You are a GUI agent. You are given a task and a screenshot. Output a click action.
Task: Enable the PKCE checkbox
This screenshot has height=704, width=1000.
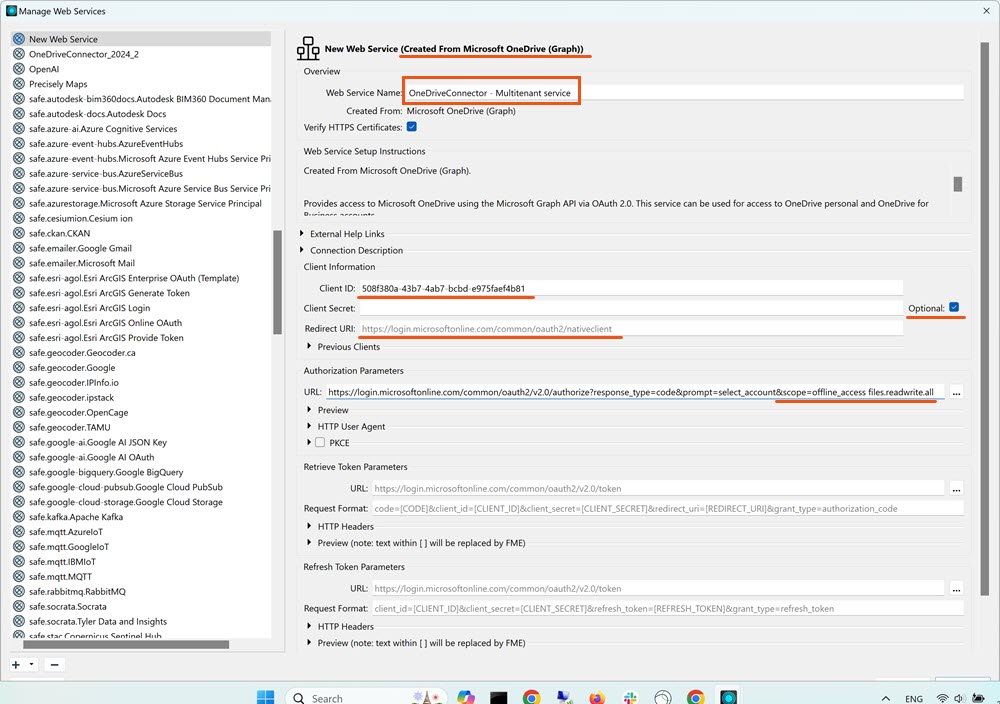click(320, 442)
